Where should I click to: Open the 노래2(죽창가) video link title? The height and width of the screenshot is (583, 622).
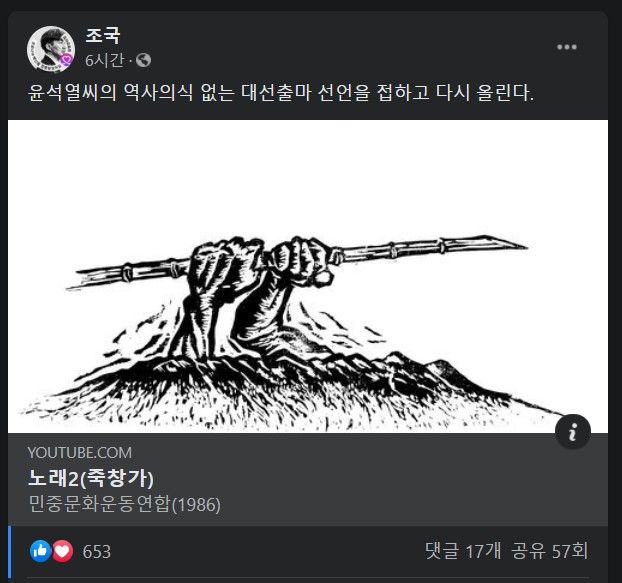(x=91, y=478)
